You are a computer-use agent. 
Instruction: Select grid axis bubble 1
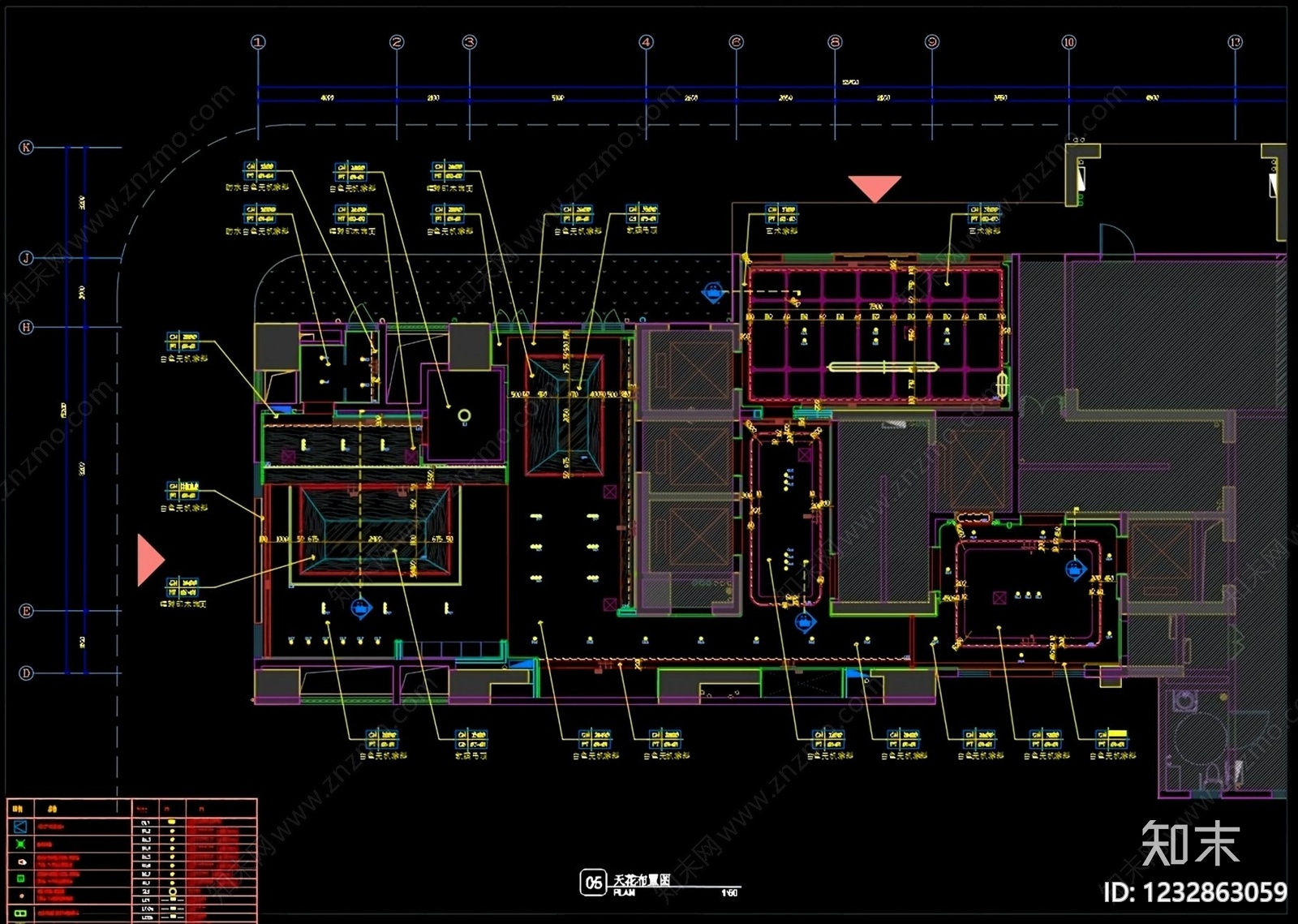click(258, 42)
